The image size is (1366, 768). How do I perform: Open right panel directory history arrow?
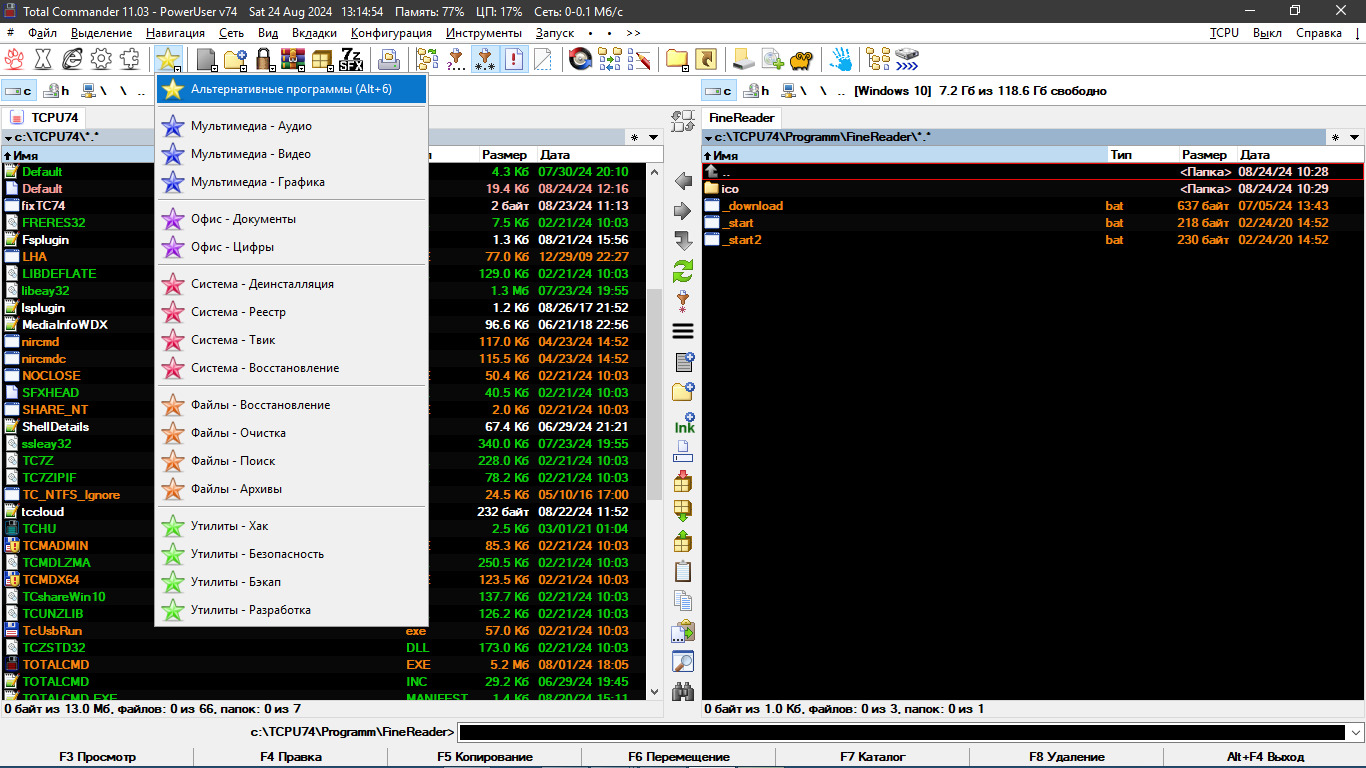click(1354, 137)
